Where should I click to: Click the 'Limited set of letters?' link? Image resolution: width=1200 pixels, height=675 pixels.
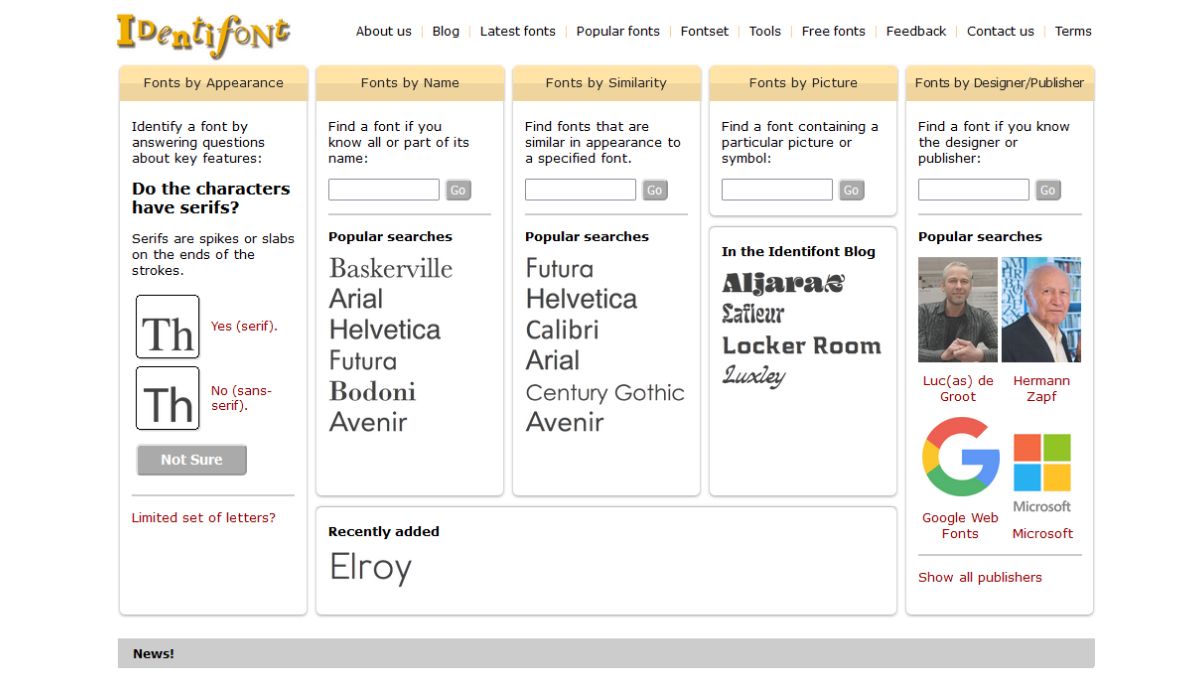coord(203,518)
